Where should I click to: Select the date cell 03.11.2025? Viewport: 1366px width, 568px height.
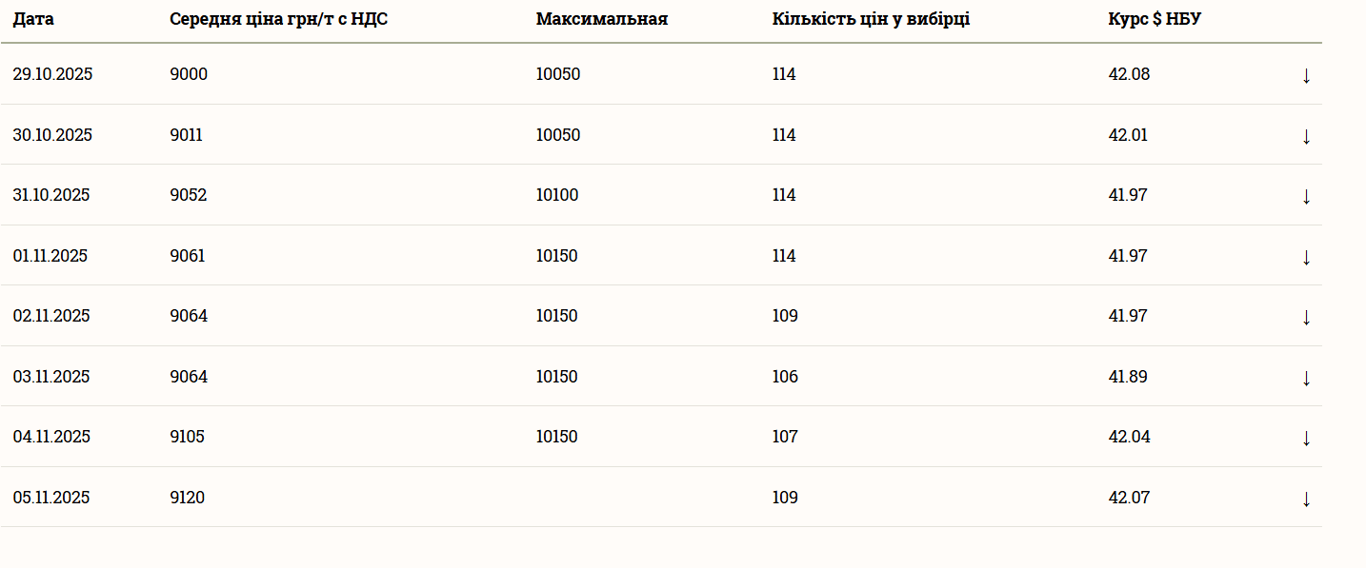pyautogui.click(x=52, y=377)
